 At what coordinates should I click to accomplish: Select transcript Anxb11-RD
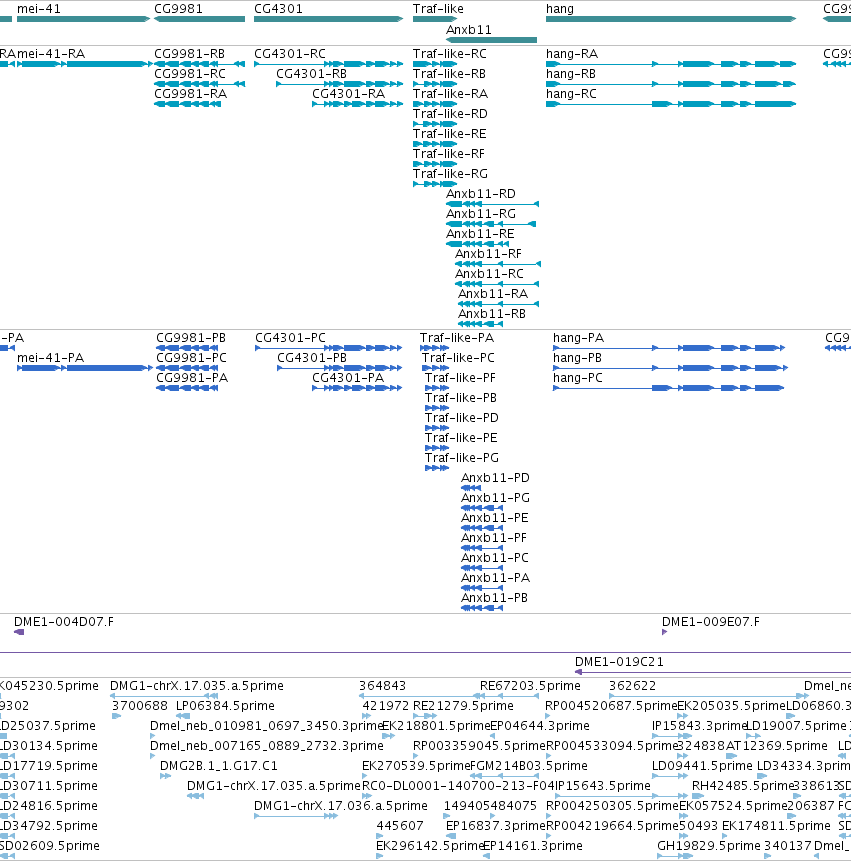click(492, 204)
